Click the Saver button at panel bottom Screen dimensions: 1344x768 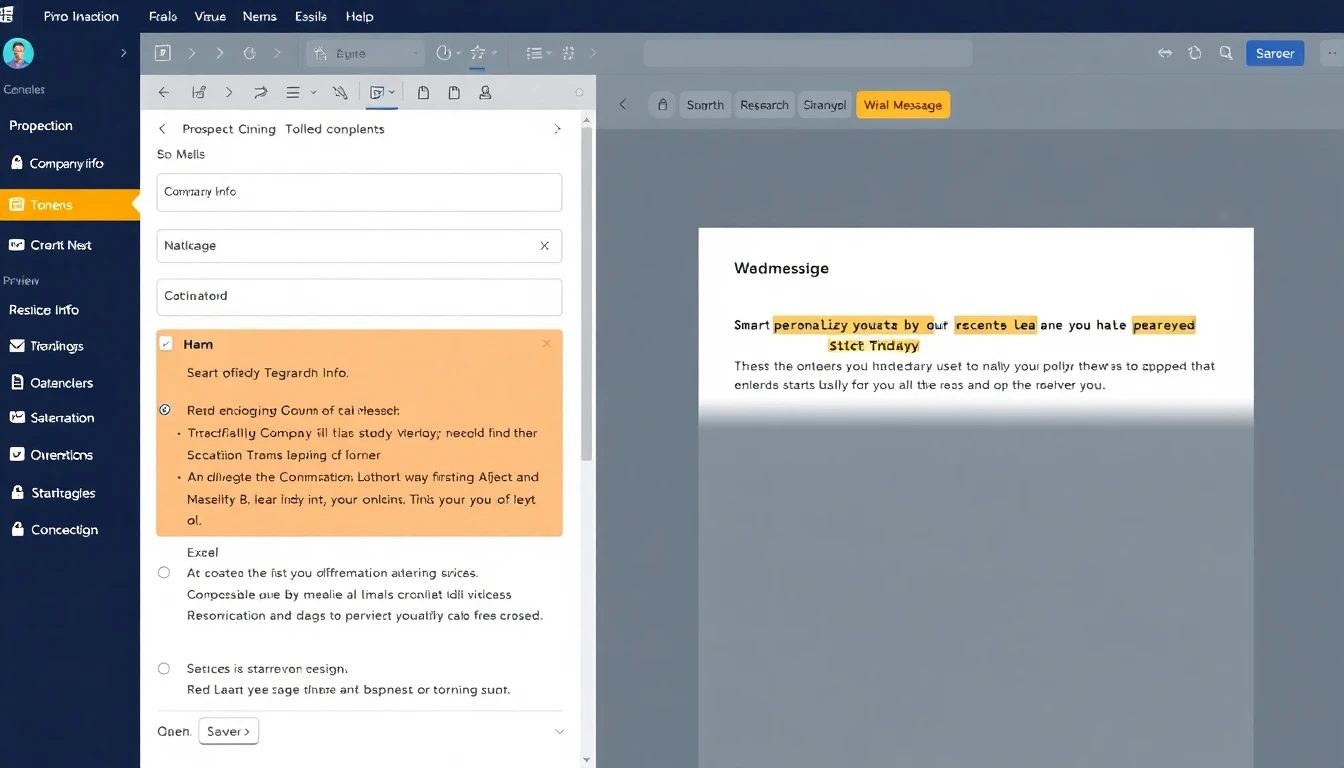click(x=229, y=732)
